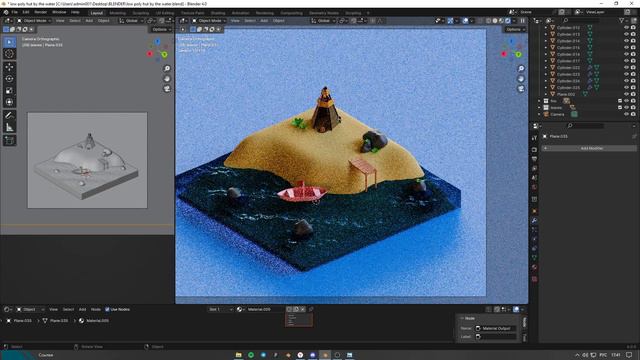Toggle visibility eye of Cylinder.014
Screen dimensions: 640x360
pyautogui.click(x=627, y=41)
